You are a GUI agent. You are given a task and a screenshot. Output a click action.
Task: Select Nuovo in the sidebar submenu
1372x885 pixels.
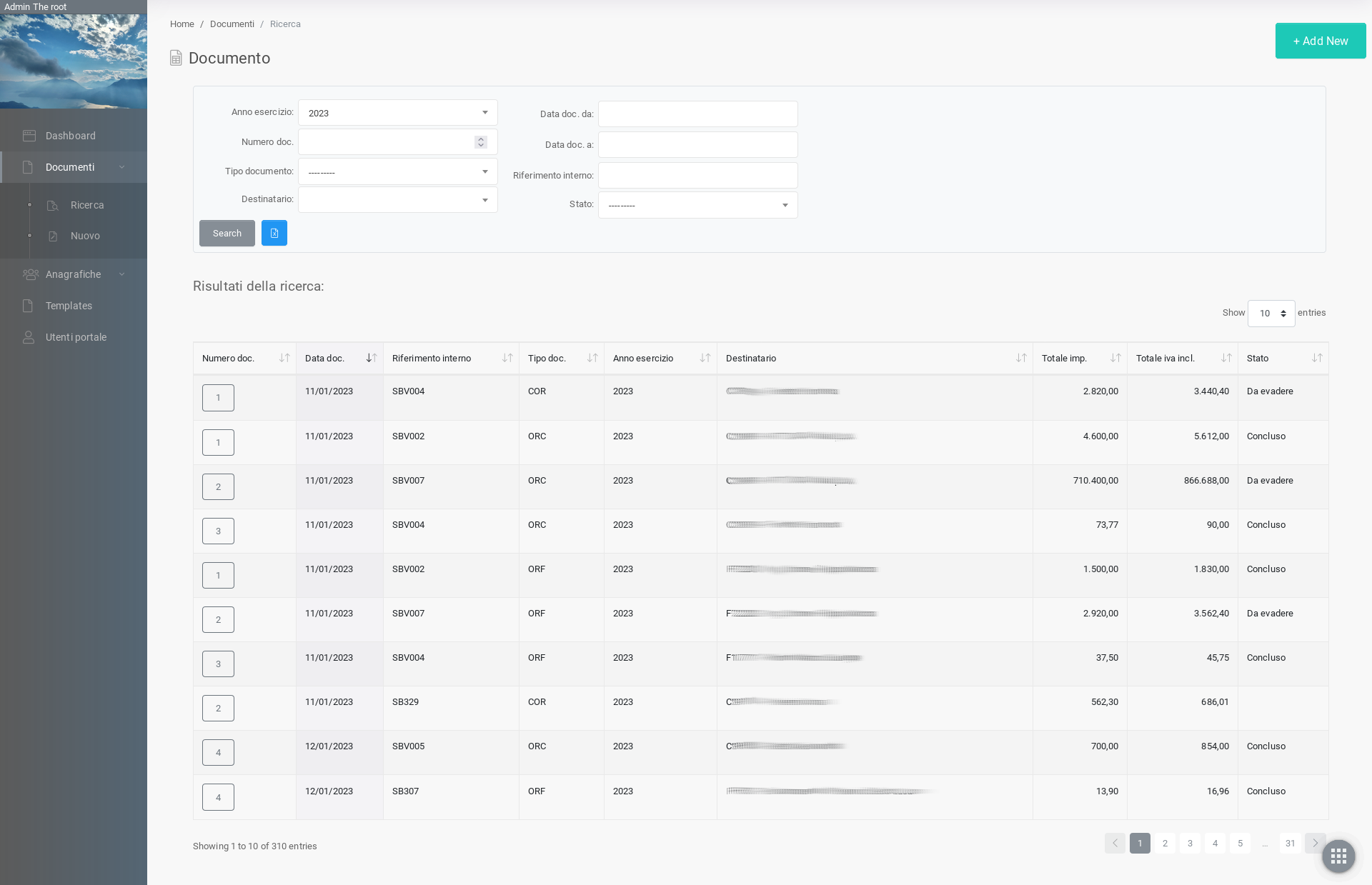tap(85, 236)
